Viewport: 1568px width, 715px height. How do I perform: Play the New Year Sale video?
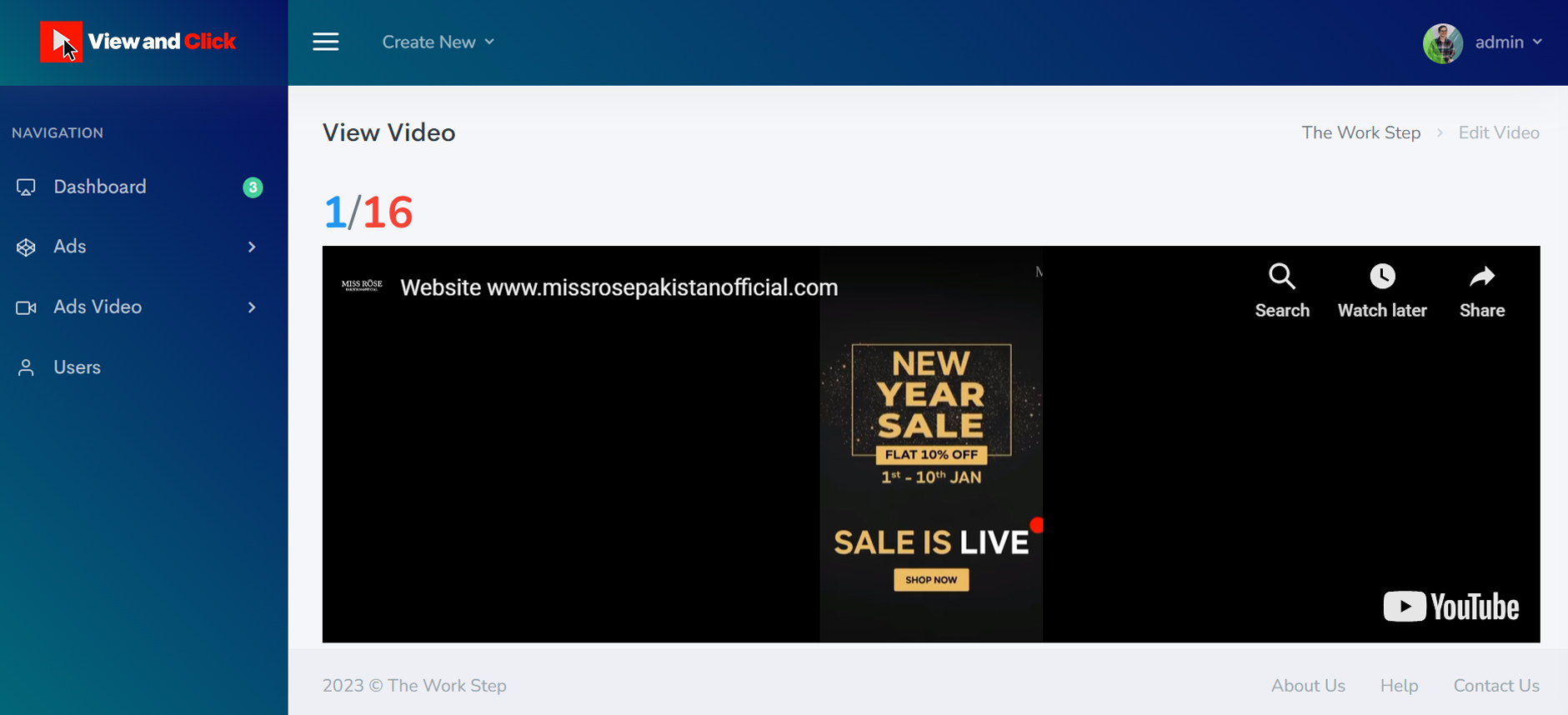point(931,444)
